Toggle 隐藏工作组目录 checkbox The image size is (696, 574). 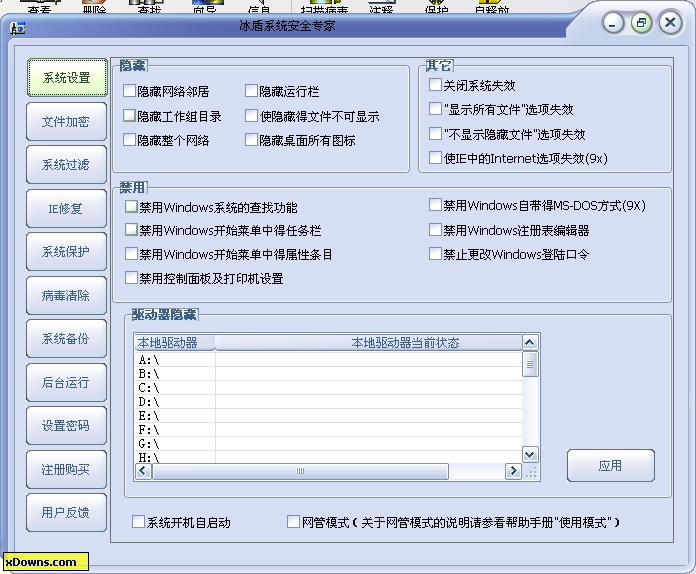[129, 116]
